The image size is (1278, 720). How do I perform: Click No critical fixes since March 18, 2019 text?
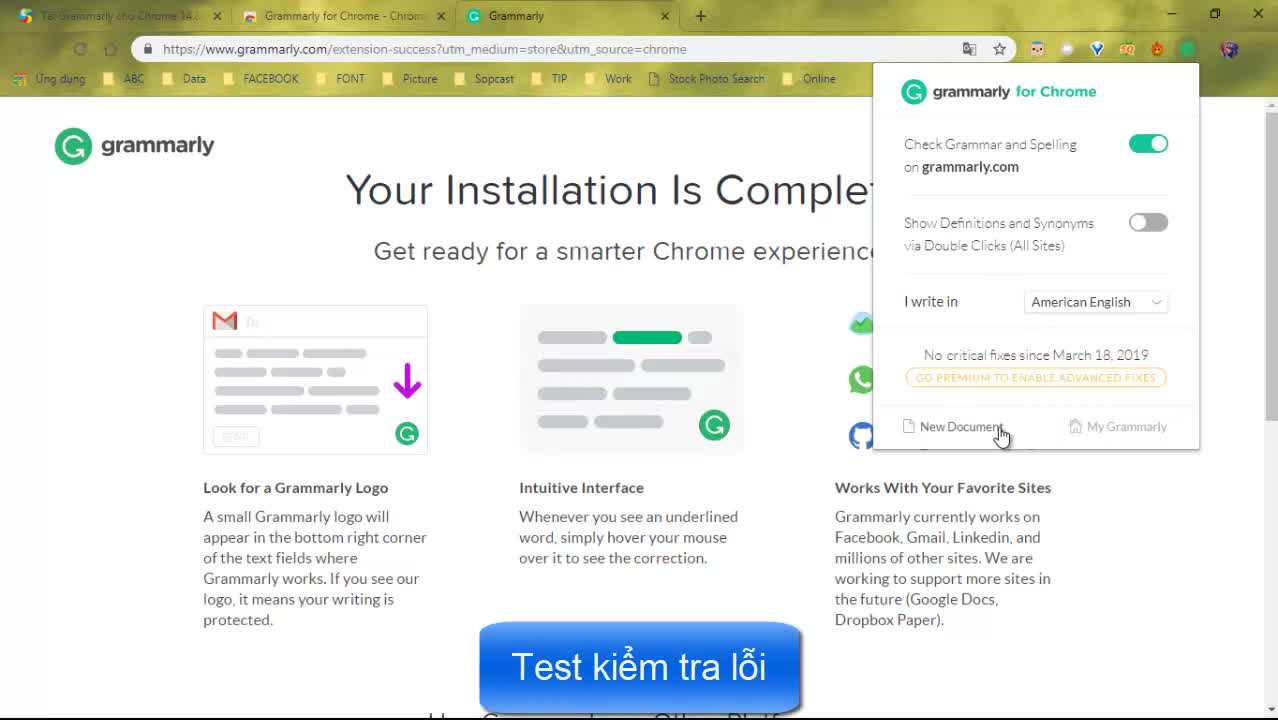(1036, 355)
